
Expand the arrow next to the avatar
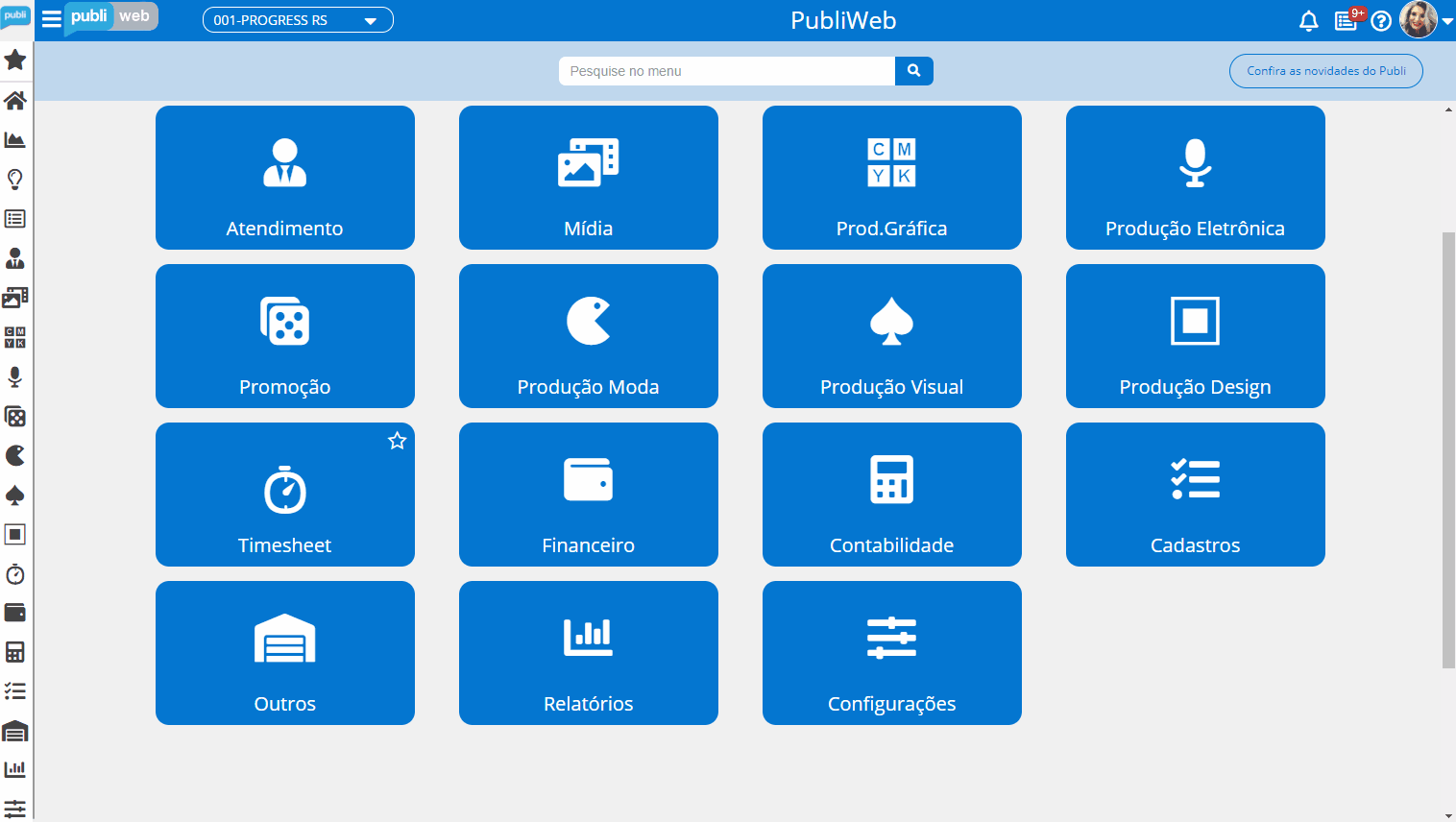coord(1446,21)
